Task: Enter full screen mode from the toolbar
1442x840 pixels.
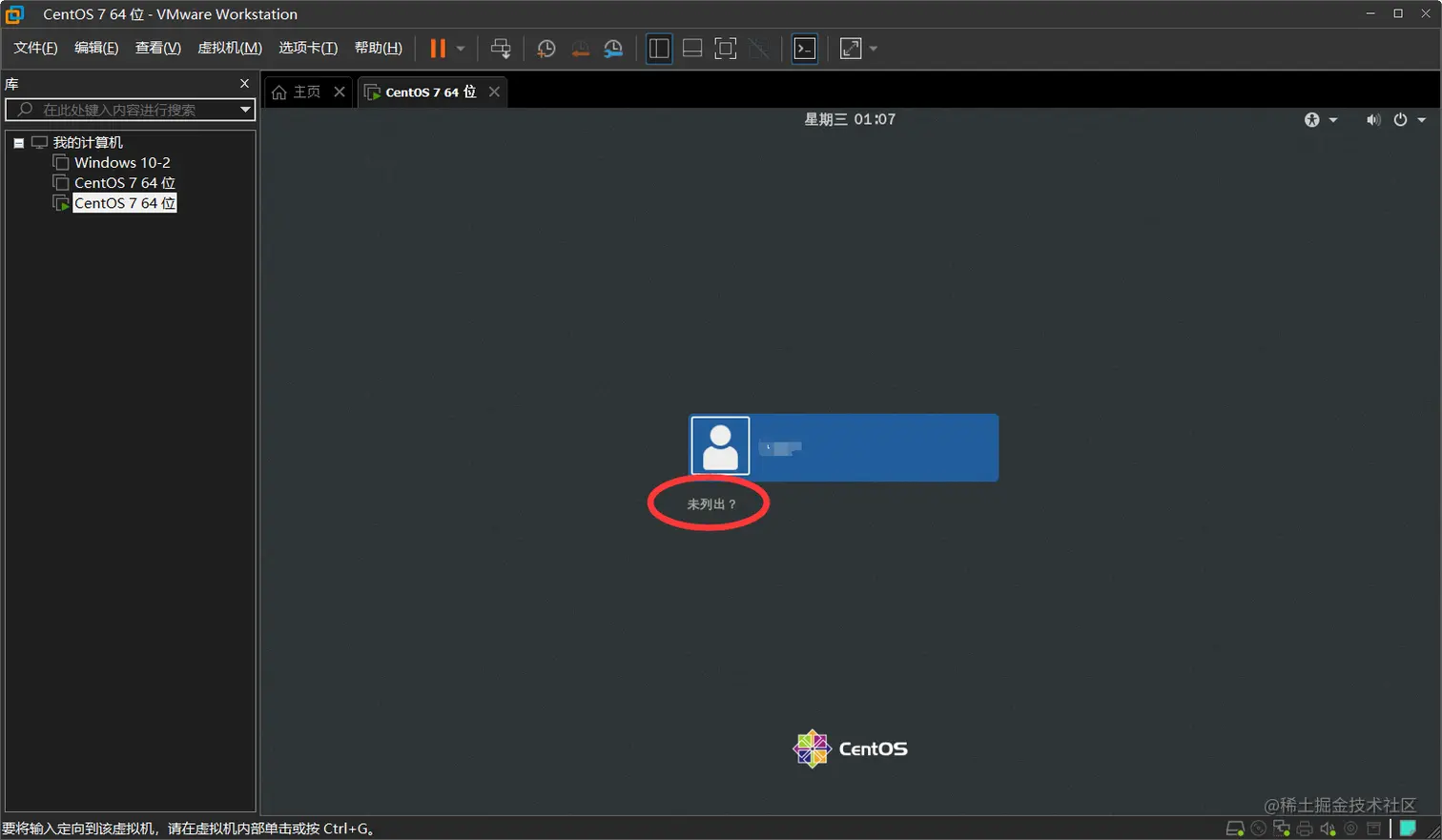Action: tap(726, 49)
